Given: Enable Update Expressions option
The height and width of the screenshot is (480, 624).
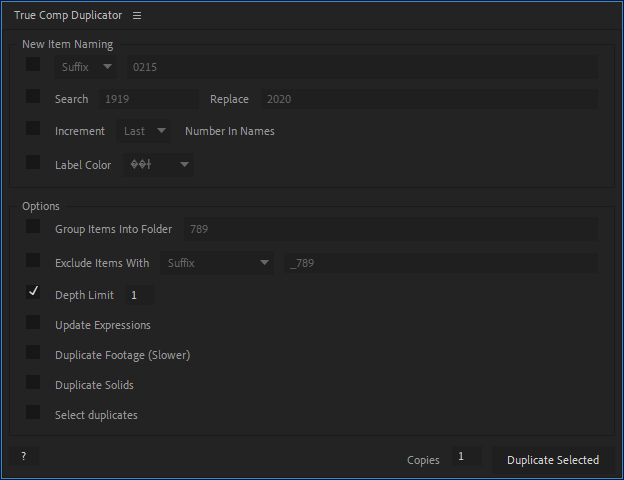Looking at the screenshot, I should click(33, 322).
